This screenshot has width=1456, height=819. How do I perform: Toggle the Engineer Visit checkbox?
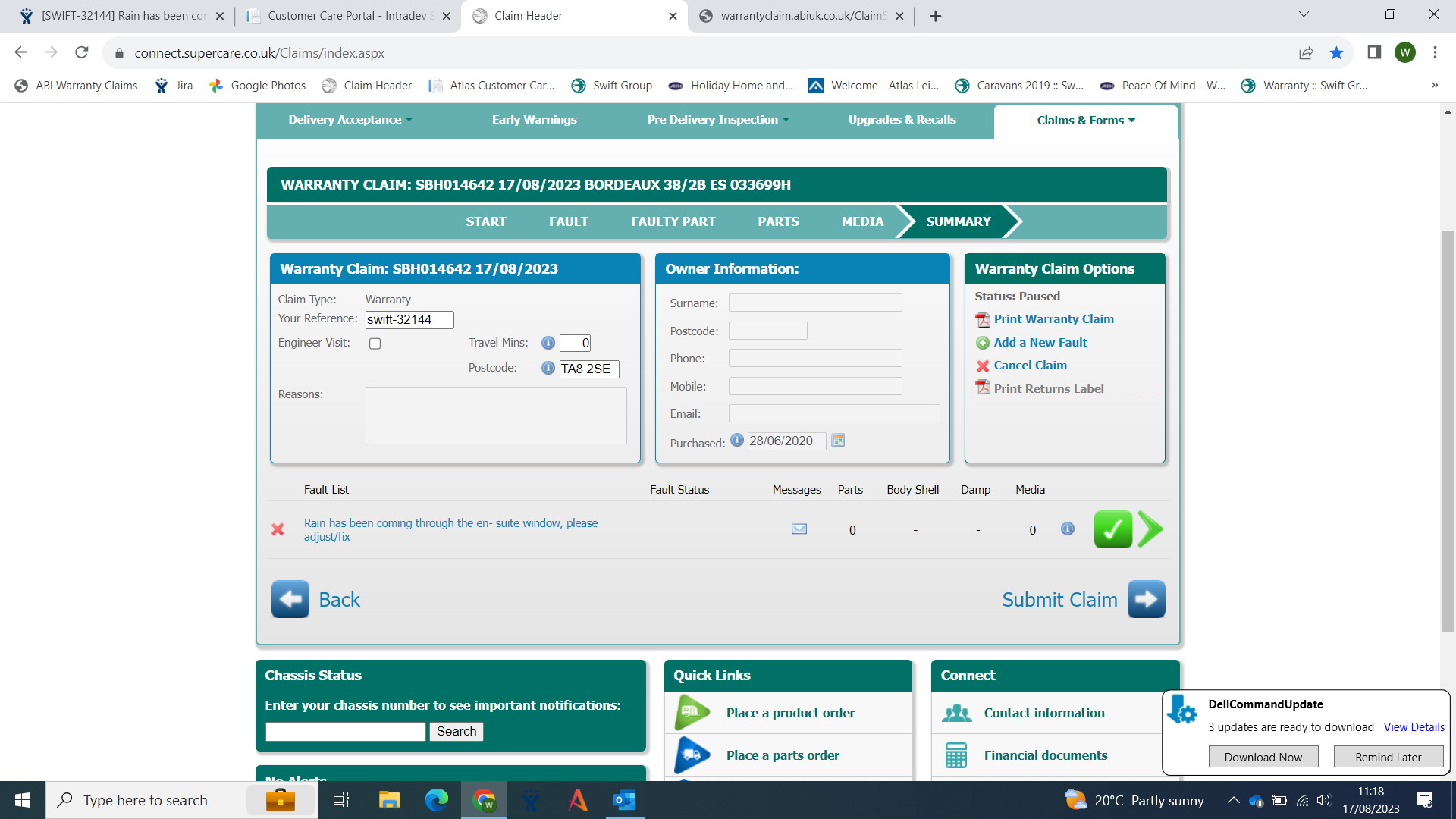(x=375, y=344)
